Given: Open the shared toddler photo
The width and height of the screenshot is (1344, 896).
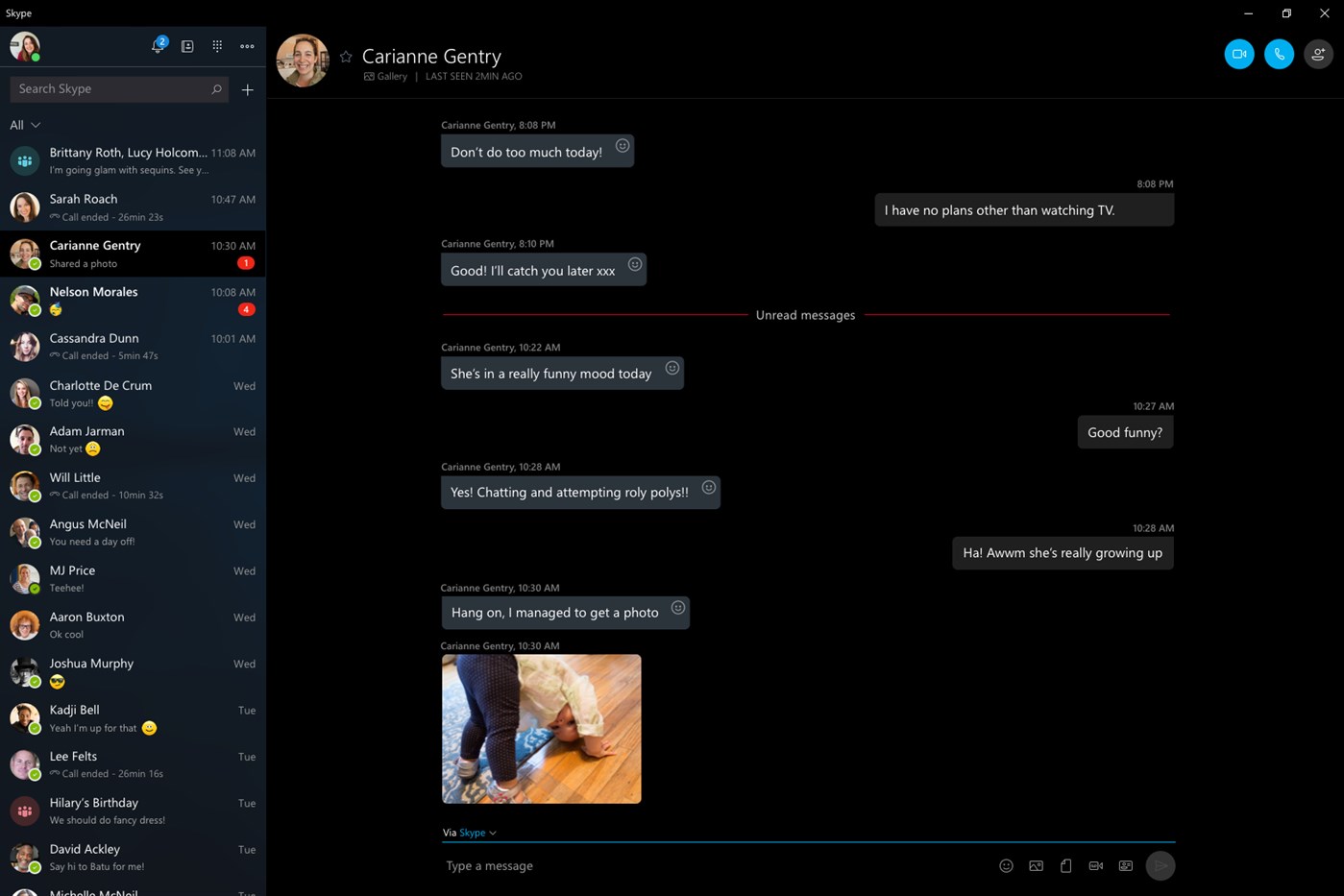Looking at the screenshot, I should (541, 728).
